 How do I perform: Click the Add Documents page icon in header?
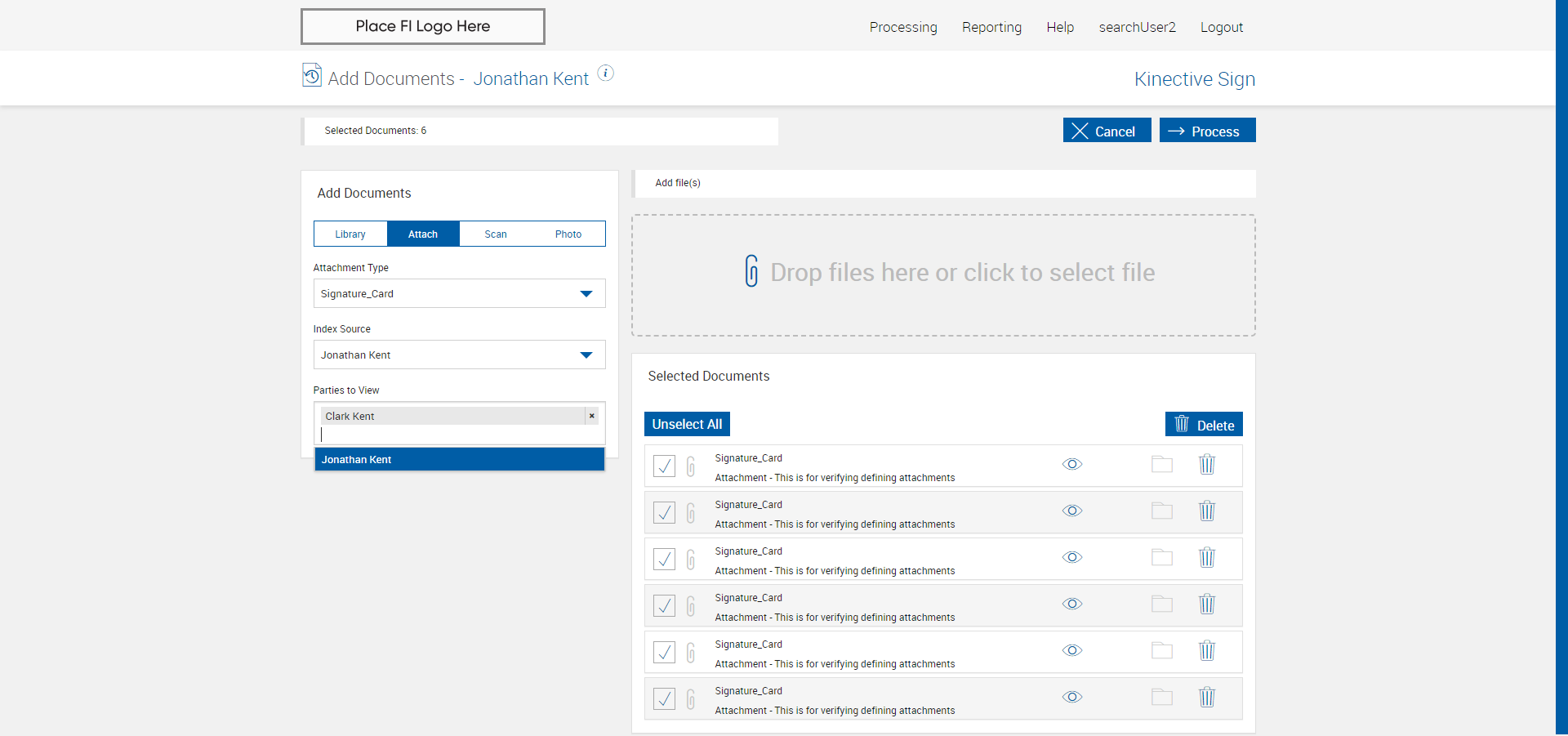tap(312, 75)
